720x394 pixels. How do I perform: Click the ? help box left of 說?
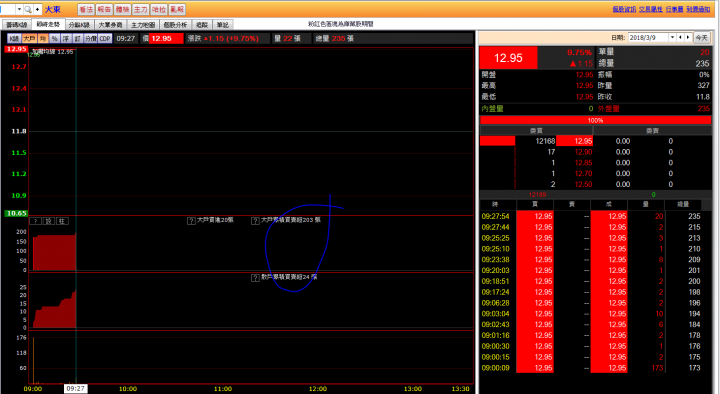point(36,221)
